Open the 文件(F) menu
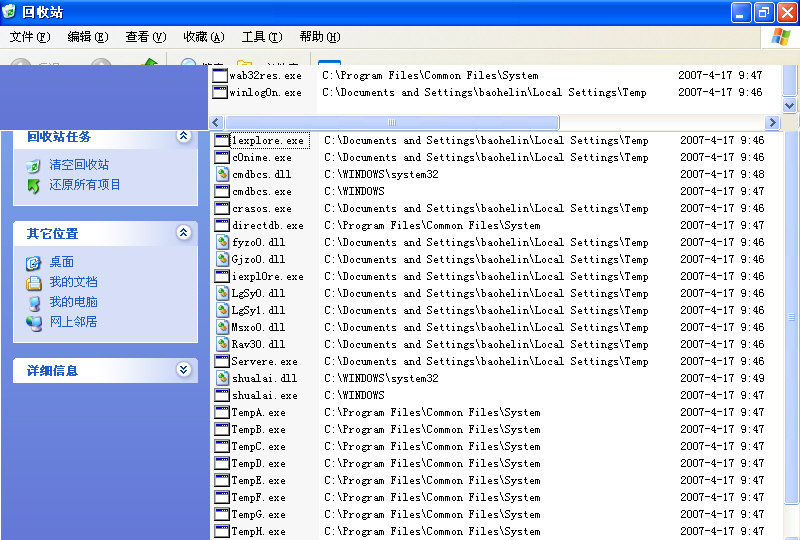Screen dimensions: 800x540 [30, 37]
